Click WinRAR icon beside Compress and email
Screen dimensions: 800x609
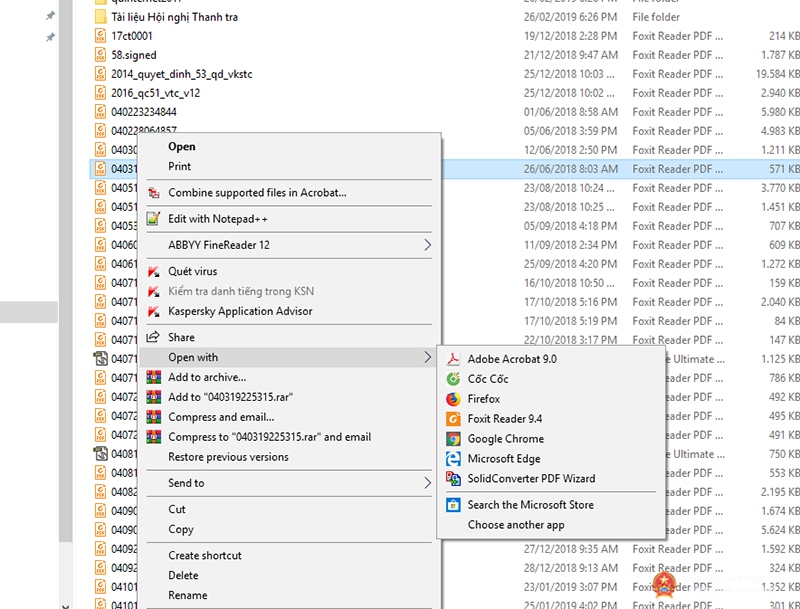[x=154, y=417]
